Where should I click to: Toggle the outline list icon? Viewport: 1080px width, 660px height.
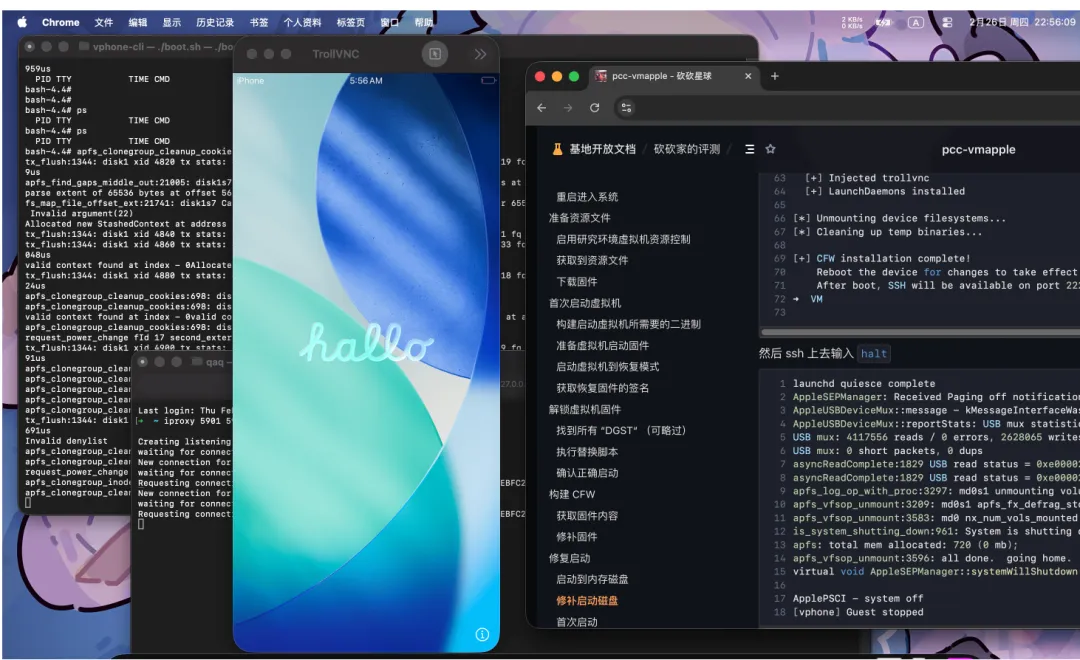click(749, 149)
